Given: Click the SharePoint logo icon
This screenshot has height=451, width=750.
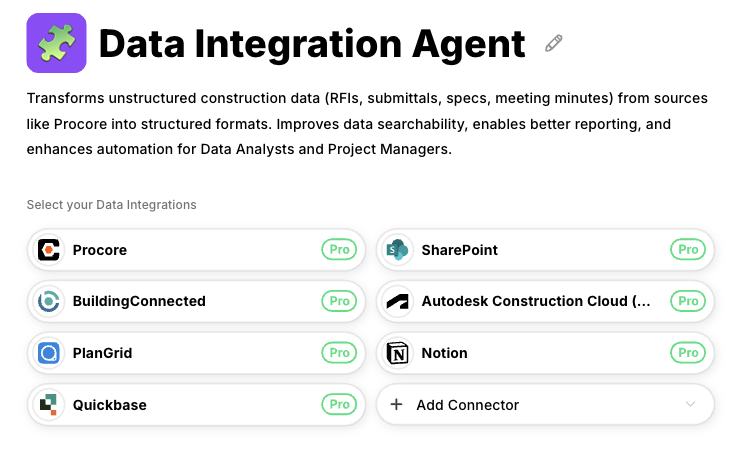Looking at the screenshot, I should click(398, 250).
